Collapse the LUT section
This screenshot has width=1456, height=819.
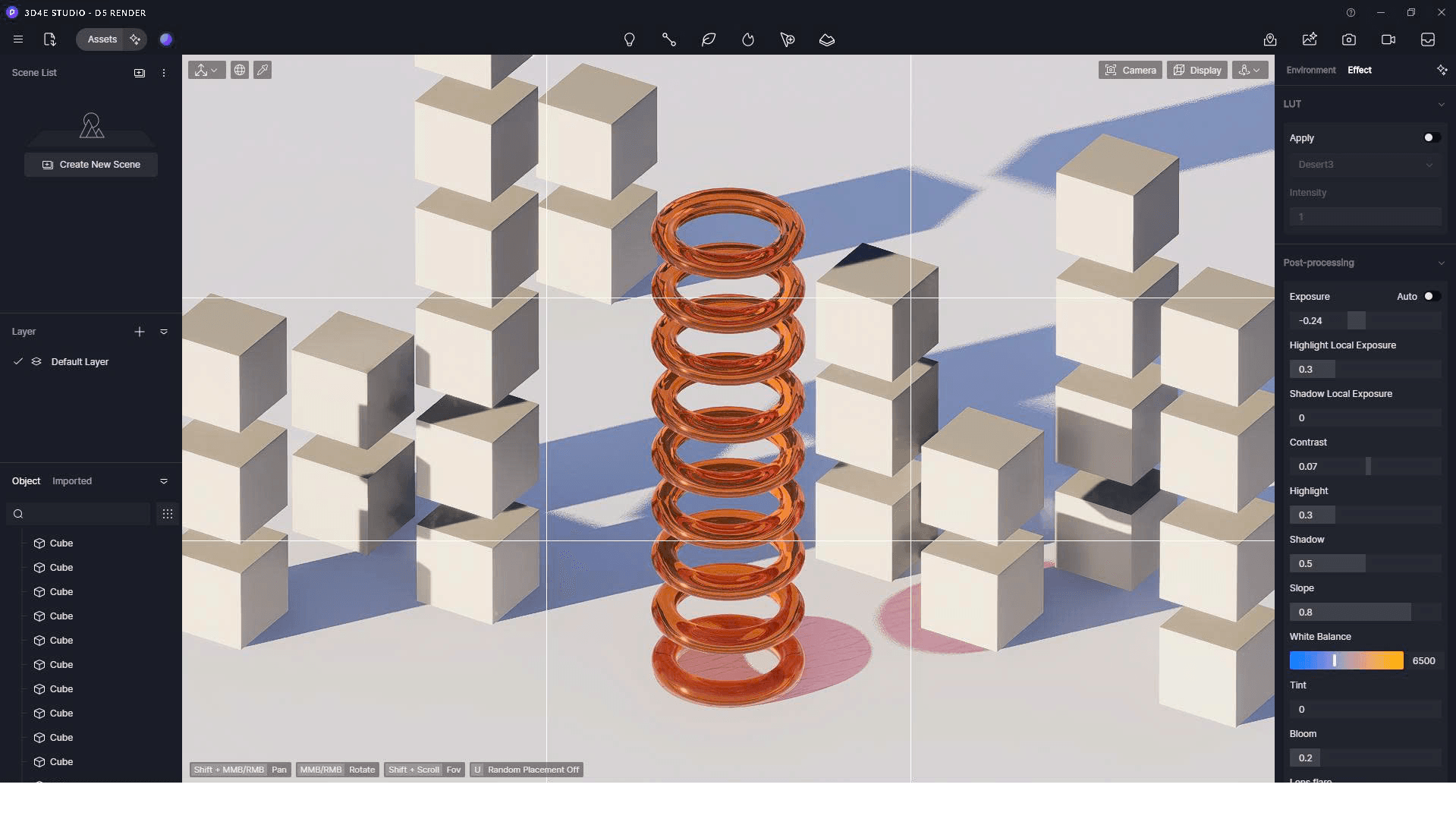(1441, 104)
